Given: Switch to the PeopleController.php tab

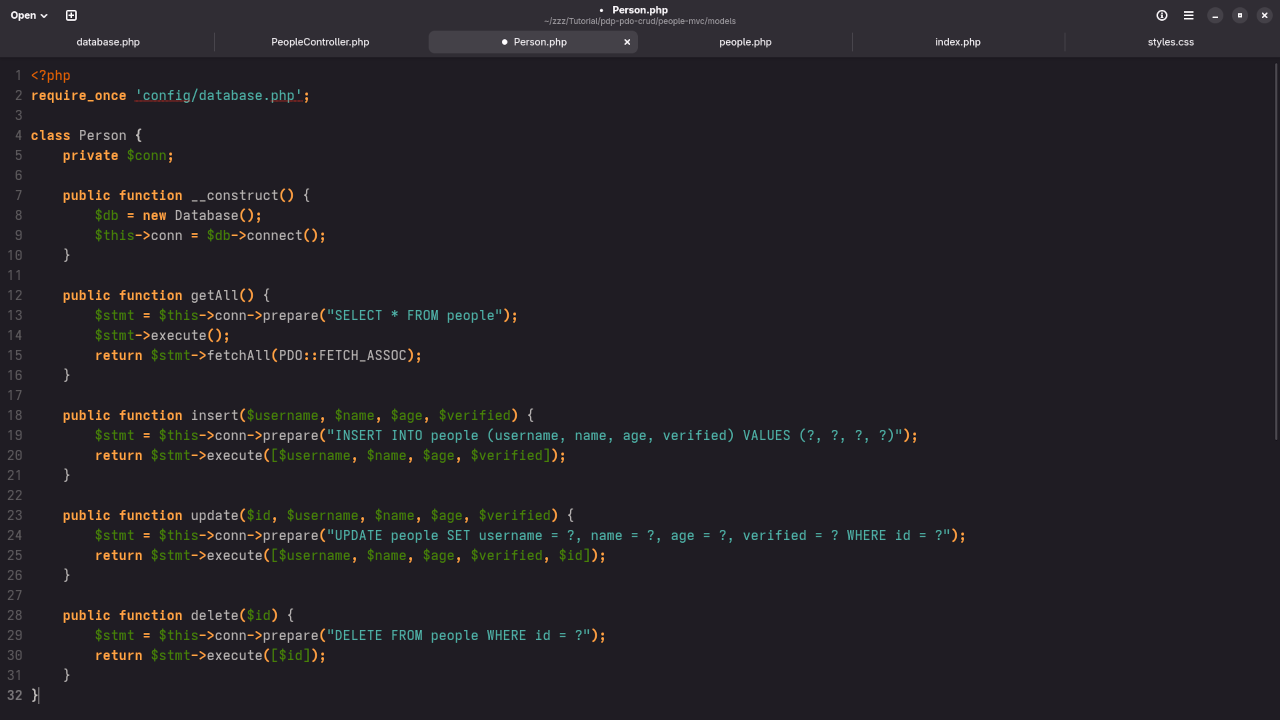Looking at the screenshot, I should pyautogui.click(x=320, y=42).
